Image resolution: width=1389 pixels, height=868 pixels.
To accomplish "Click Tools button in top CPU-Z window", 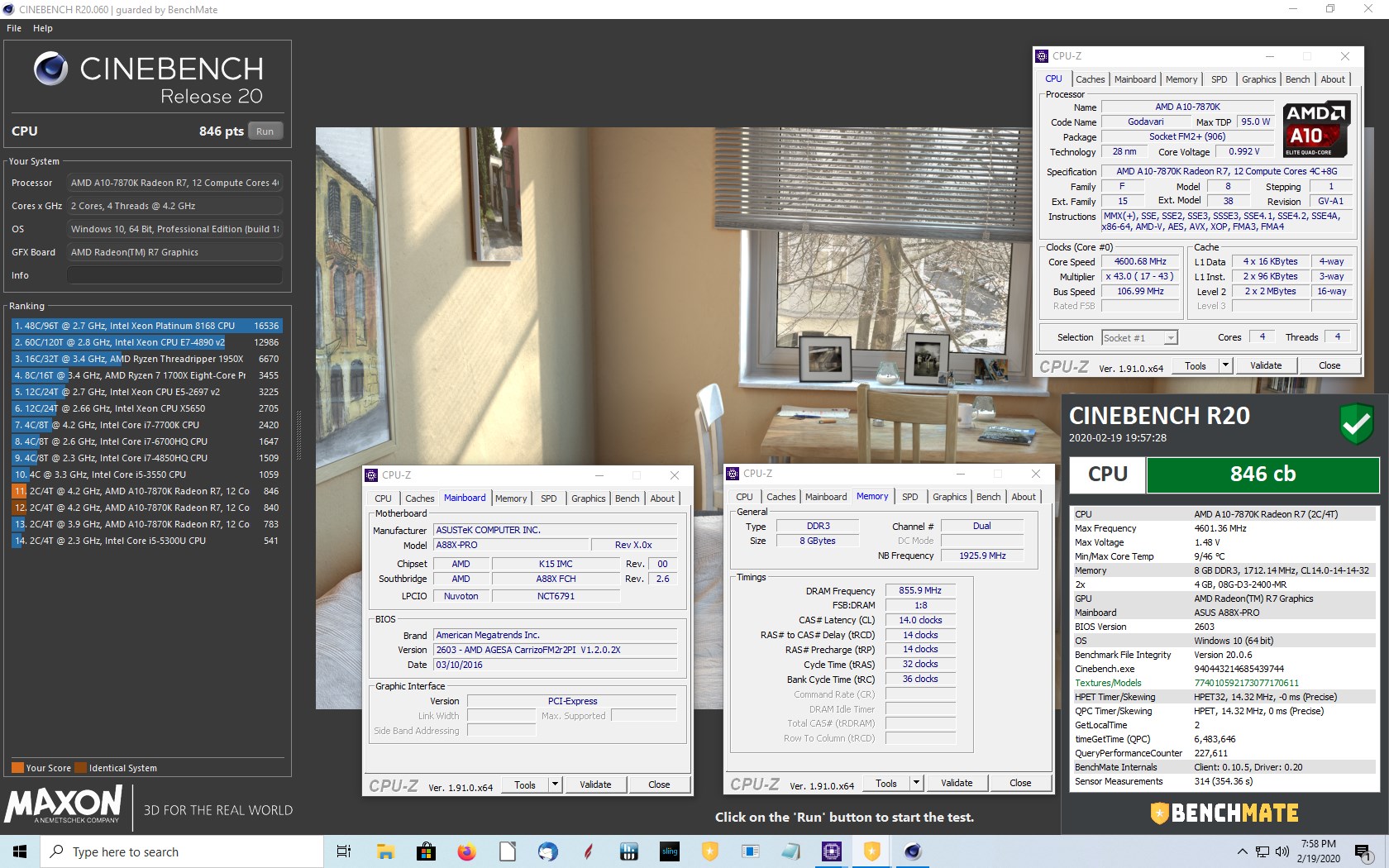I will click(x=1195, y=365).
